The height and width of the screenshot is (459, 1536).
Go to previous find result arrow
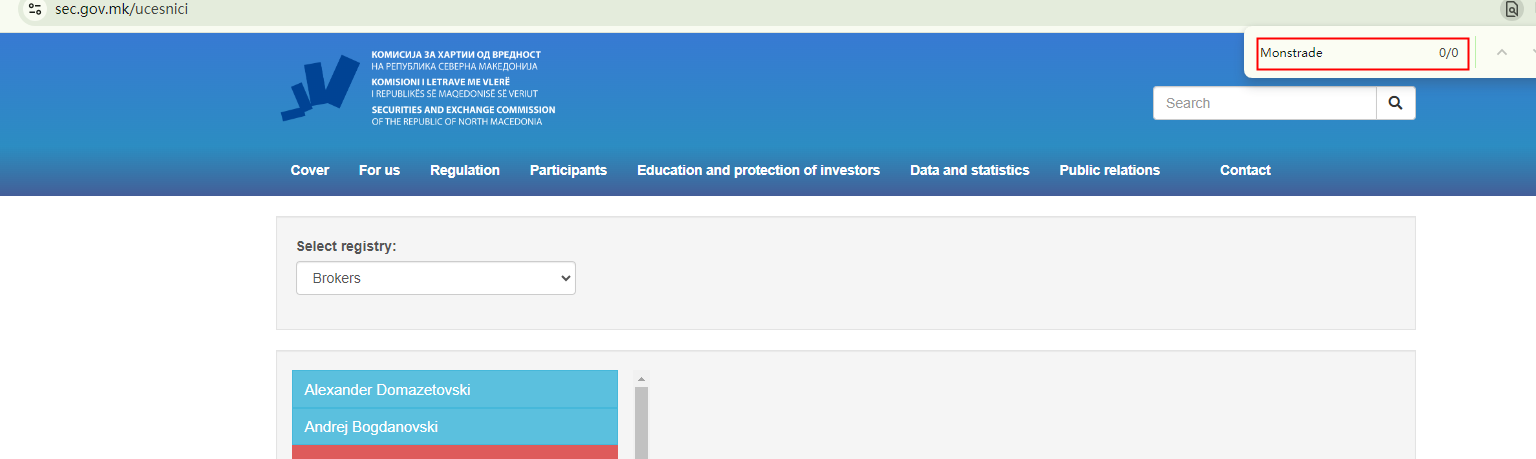click(x=1501, y=52)
